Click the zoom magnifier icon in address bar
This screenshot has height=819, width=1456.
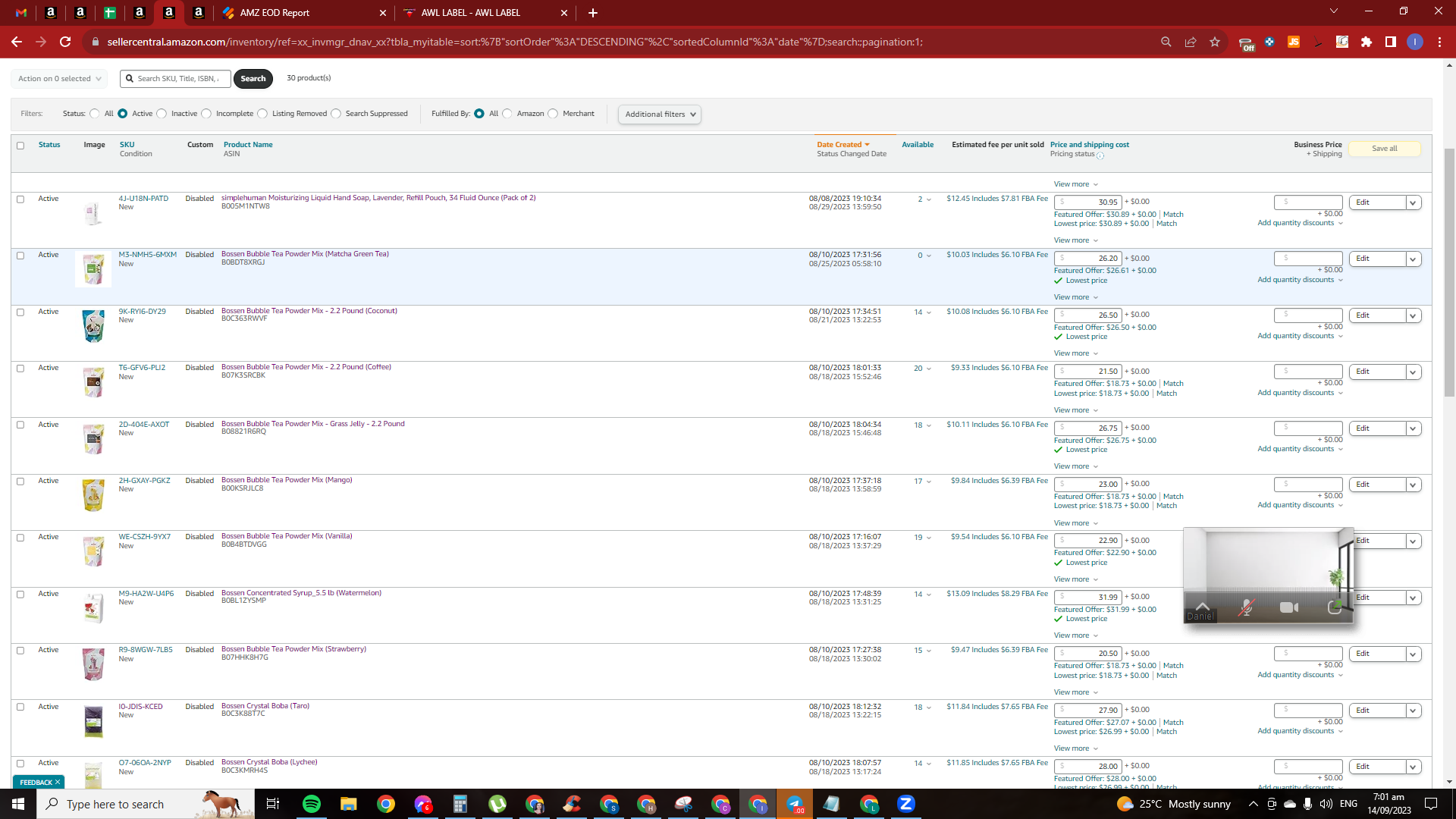click(1166, 42)
